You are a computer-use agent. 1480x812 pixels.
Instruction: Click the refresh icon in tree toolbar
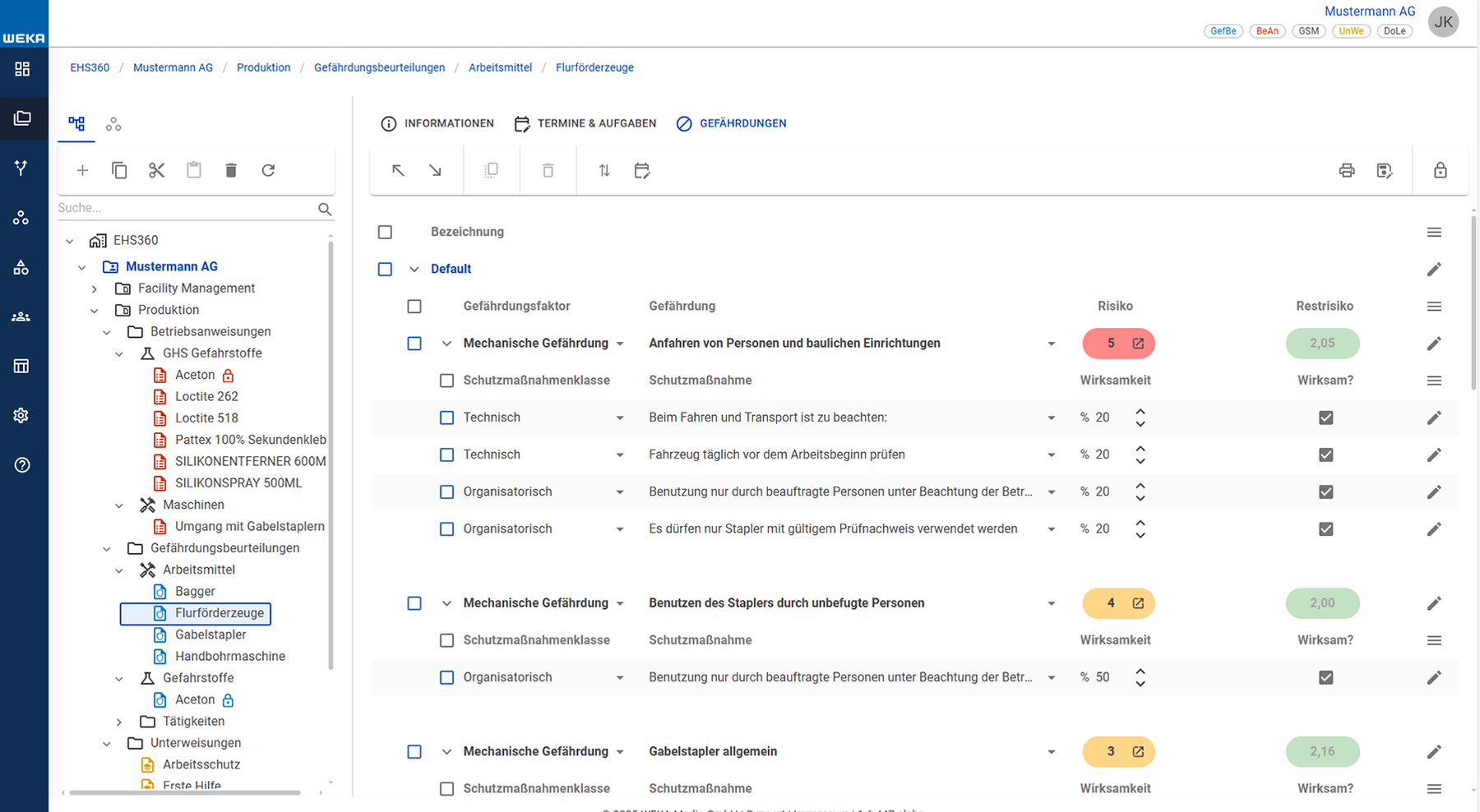pyautogui.click(x=268, y=170)
